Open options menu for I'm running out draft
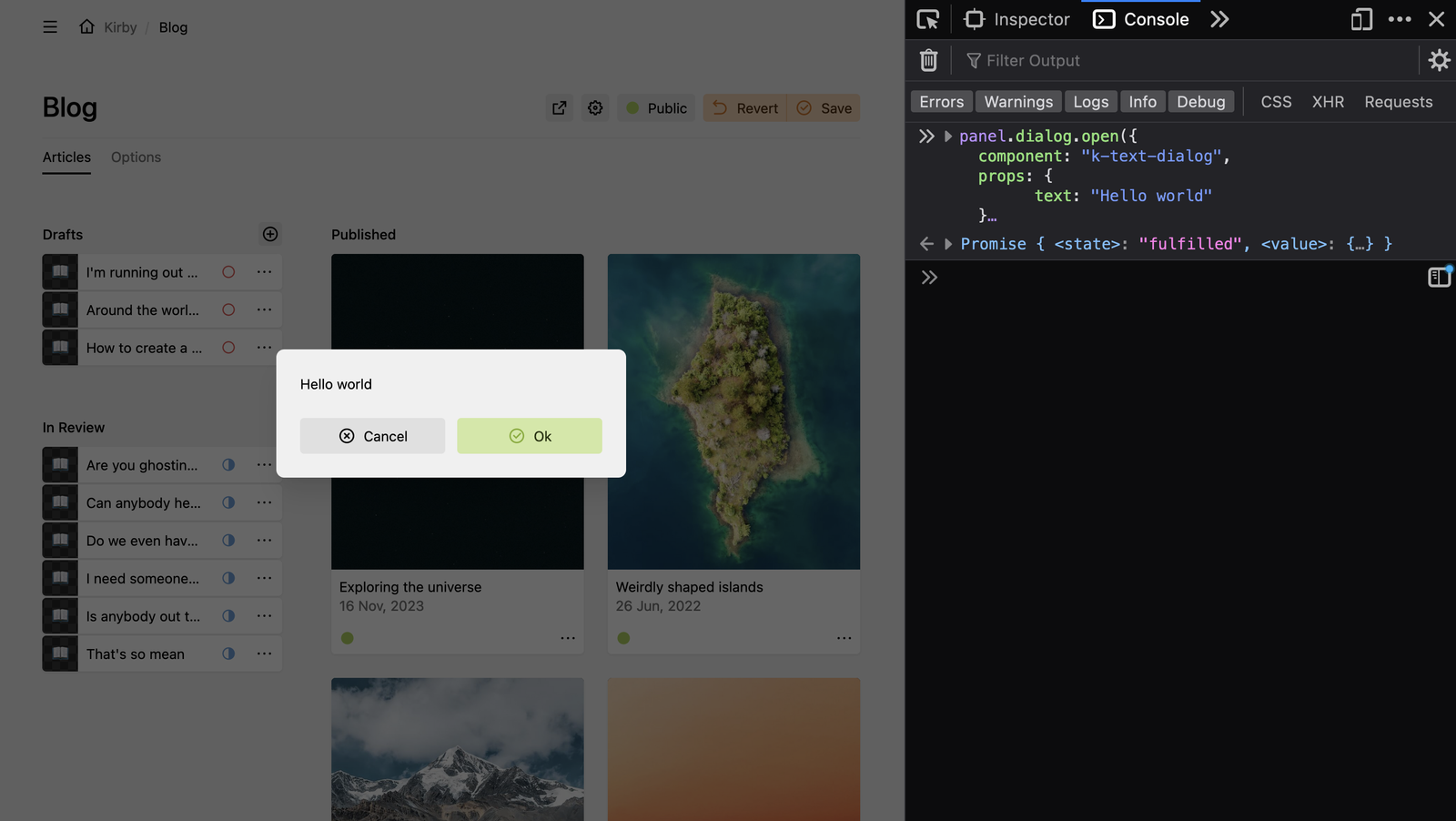1456x821 pixels. tap(264, 272)
